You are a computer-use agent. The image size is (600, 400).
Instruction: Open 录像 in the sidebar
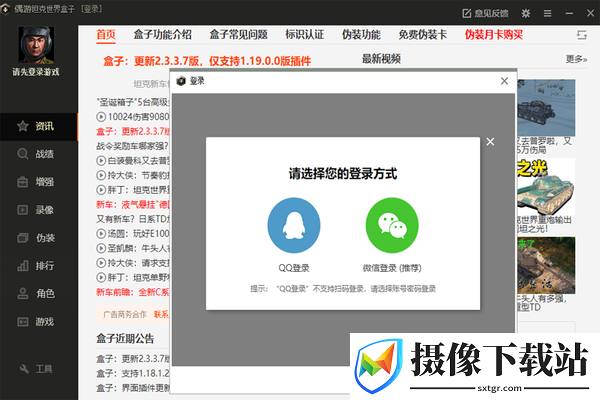tap(39, 210)
